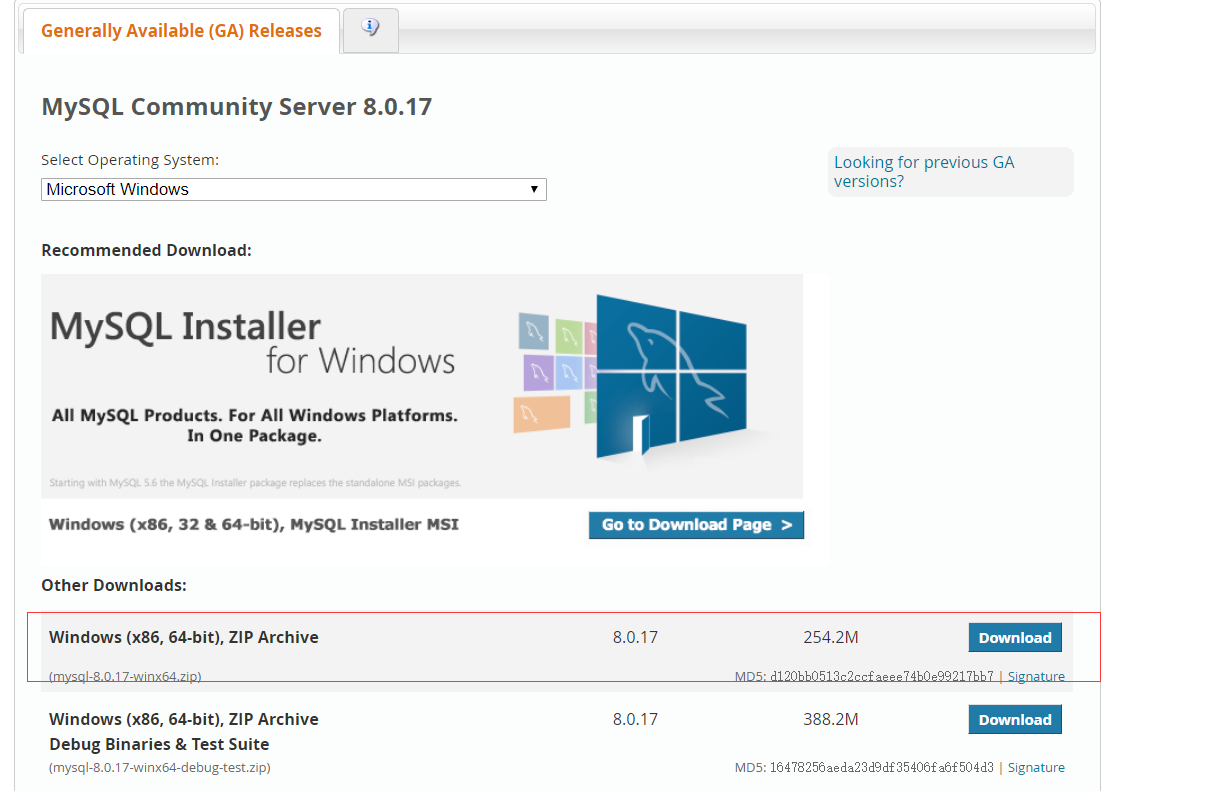Click the 388.2M file size
Image resolution: width=1208 pixels, height=791 pixels.
tap(831, 720)
